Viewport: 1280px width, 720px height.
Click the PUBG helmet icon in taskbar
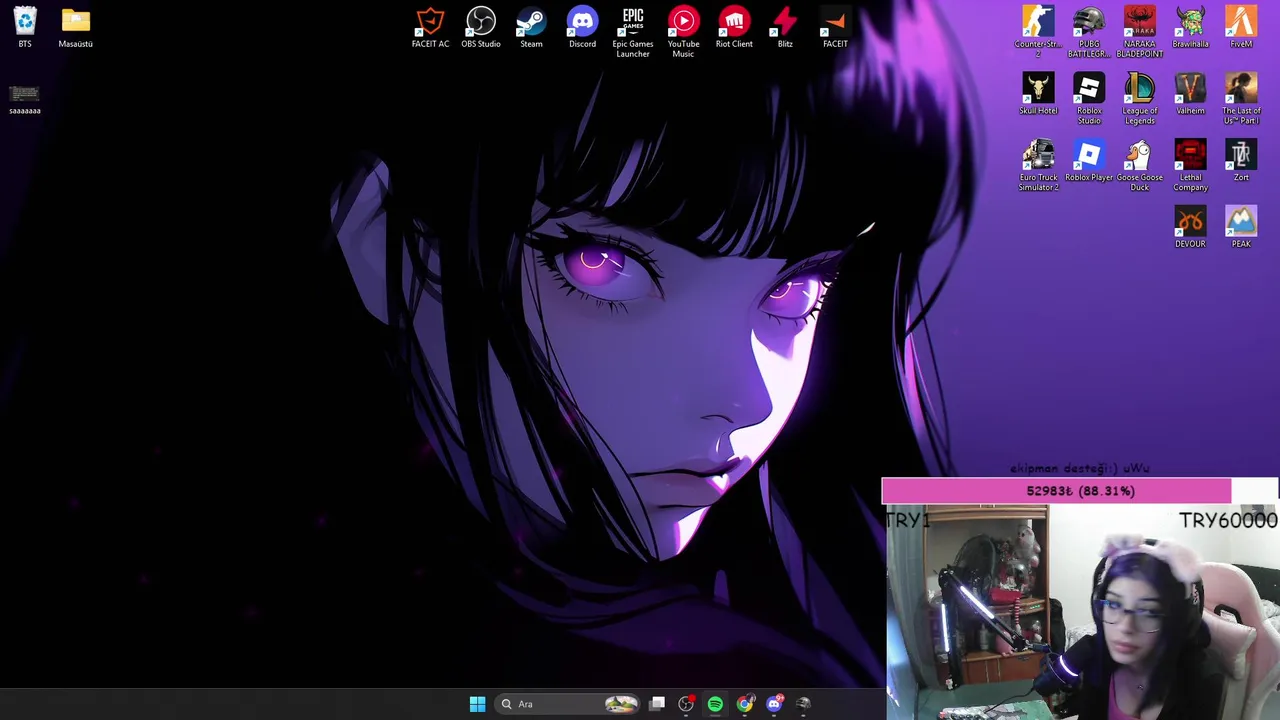(x=803, y=704)
